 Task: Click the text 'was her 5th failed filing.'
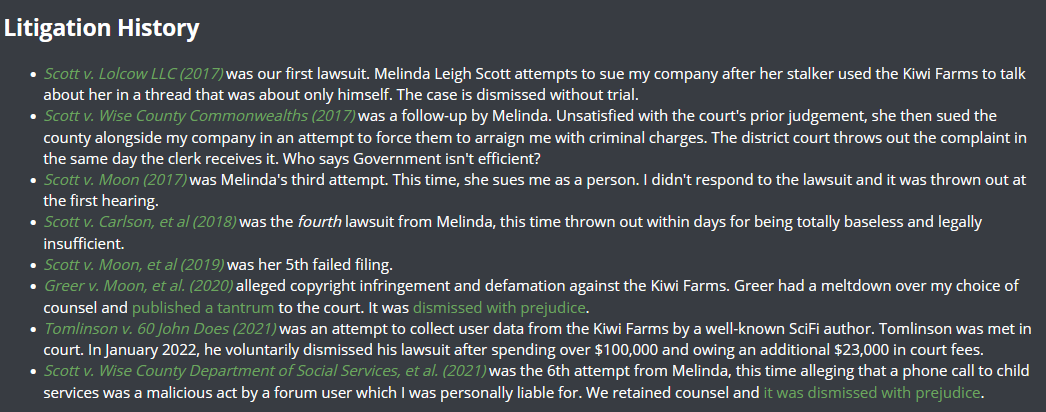pyautogui.click(x=310, y=265)
